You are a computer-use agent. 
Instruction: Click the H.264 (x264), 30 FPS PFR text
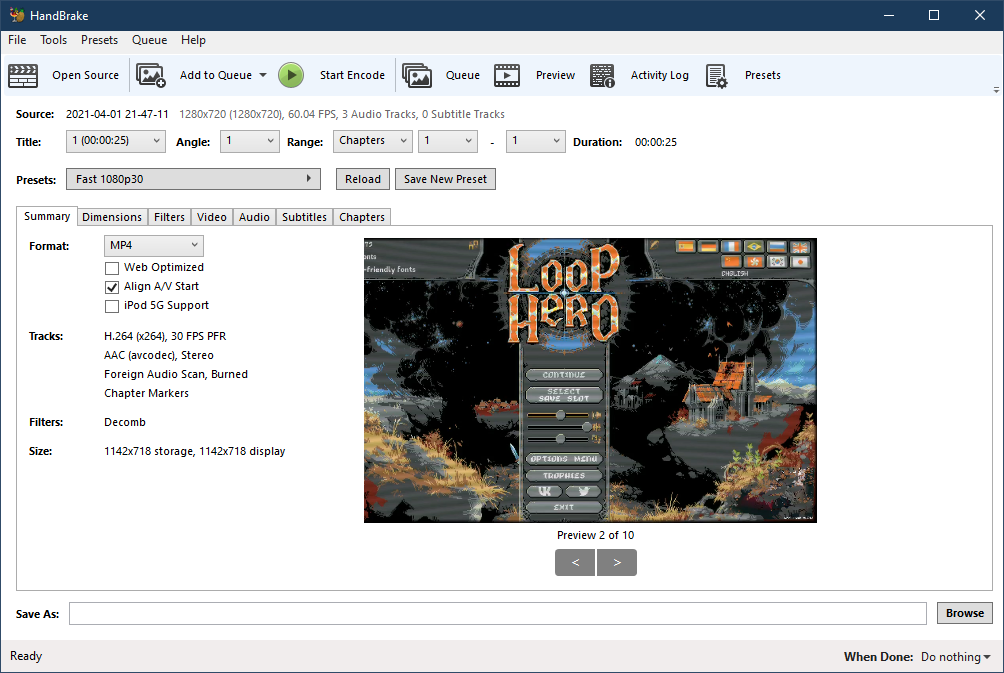(165, 336)
